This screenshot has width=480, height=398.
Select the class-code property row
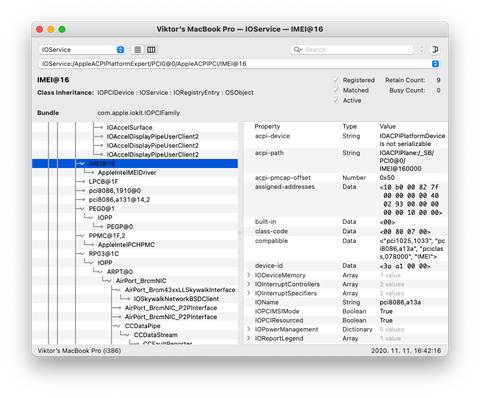(x=346, y=231)
